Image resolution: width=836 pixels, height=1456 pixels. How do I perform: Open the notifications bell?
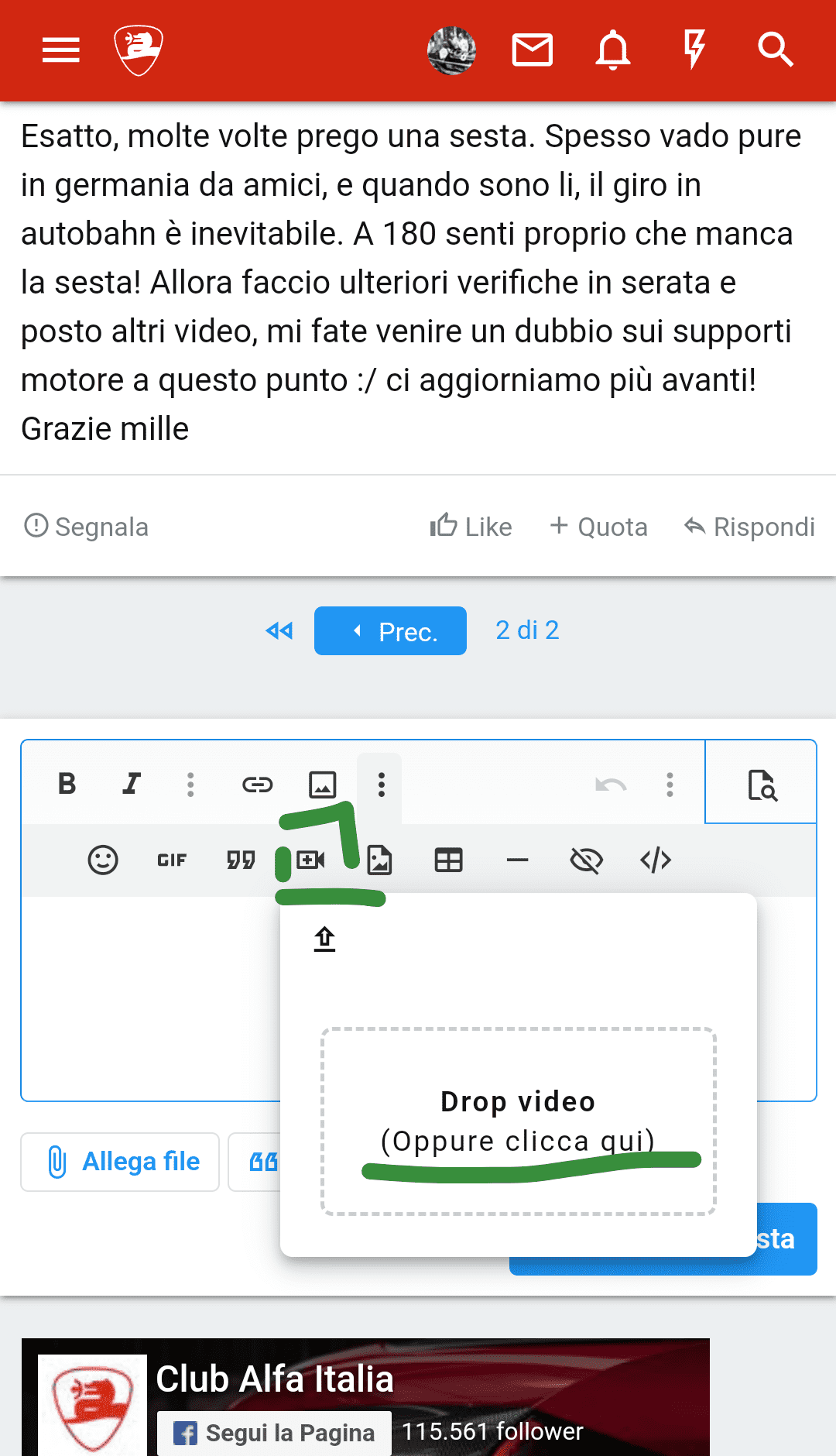612,50
